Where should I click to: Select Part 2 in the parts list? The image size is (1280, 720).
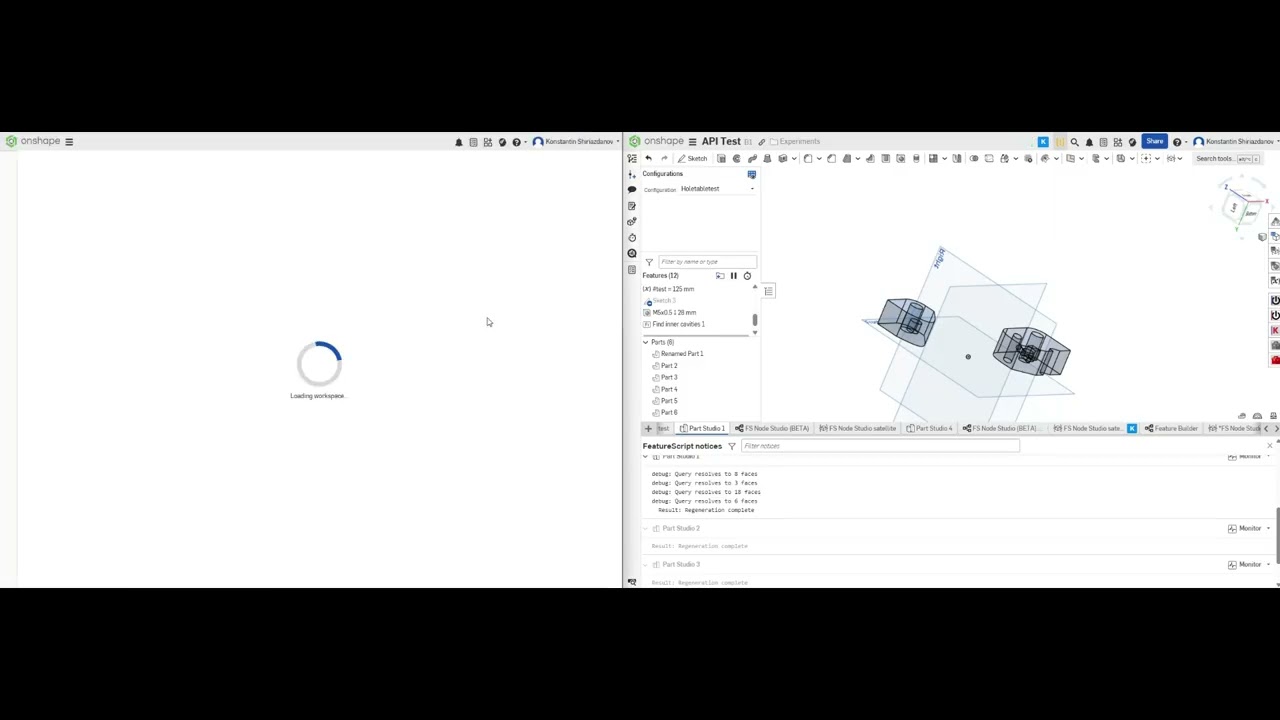(665, 366)
